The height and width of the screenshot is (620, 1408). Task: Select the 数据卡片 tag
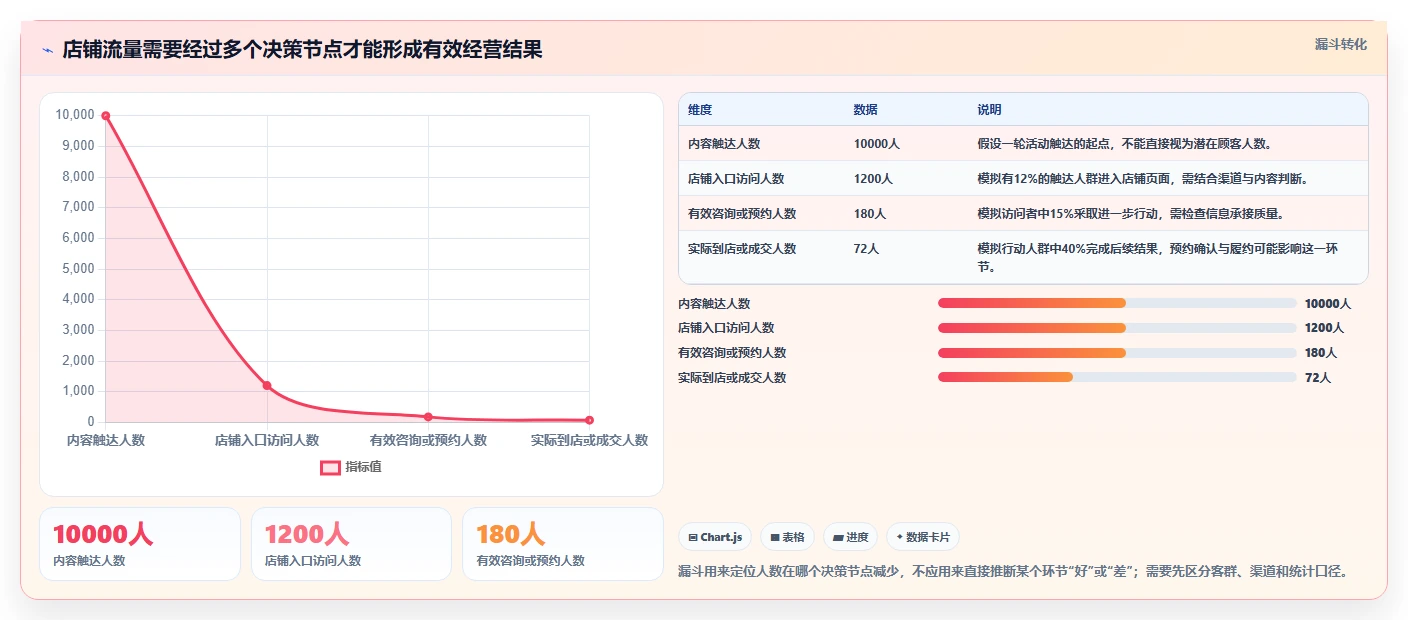[922, 537]
